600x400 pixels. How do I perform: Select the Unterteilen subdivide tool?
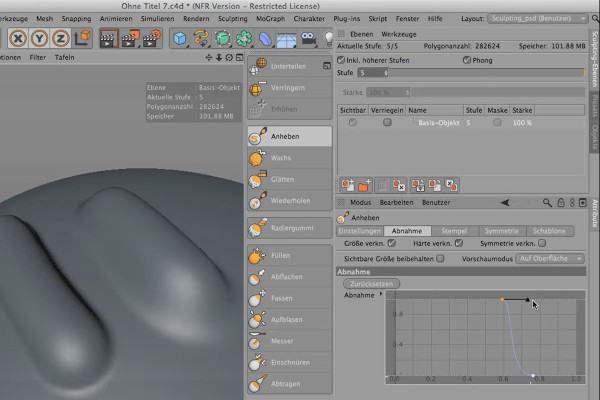(x=290, y=66)
